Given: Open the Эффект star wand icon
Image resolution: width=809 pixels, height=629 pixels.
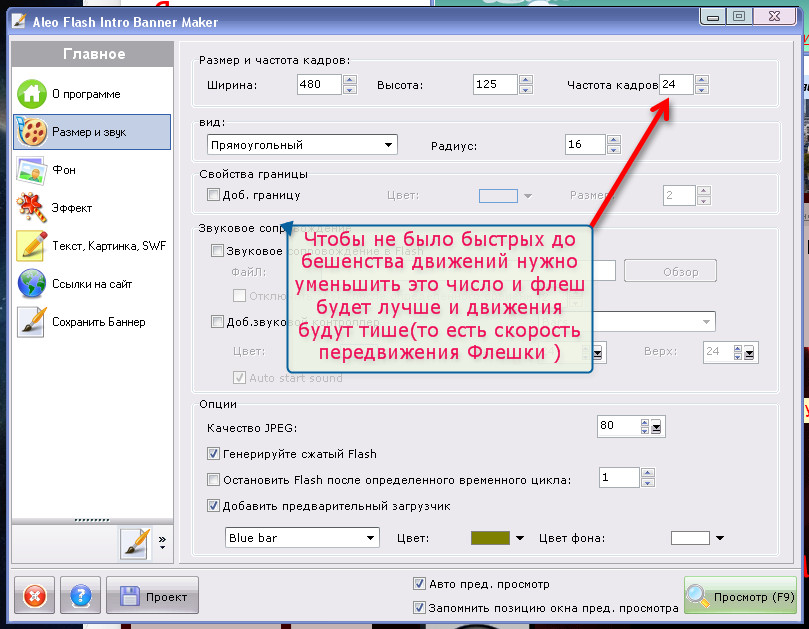Looking at the screenshot, I should [x=31, y=207].
